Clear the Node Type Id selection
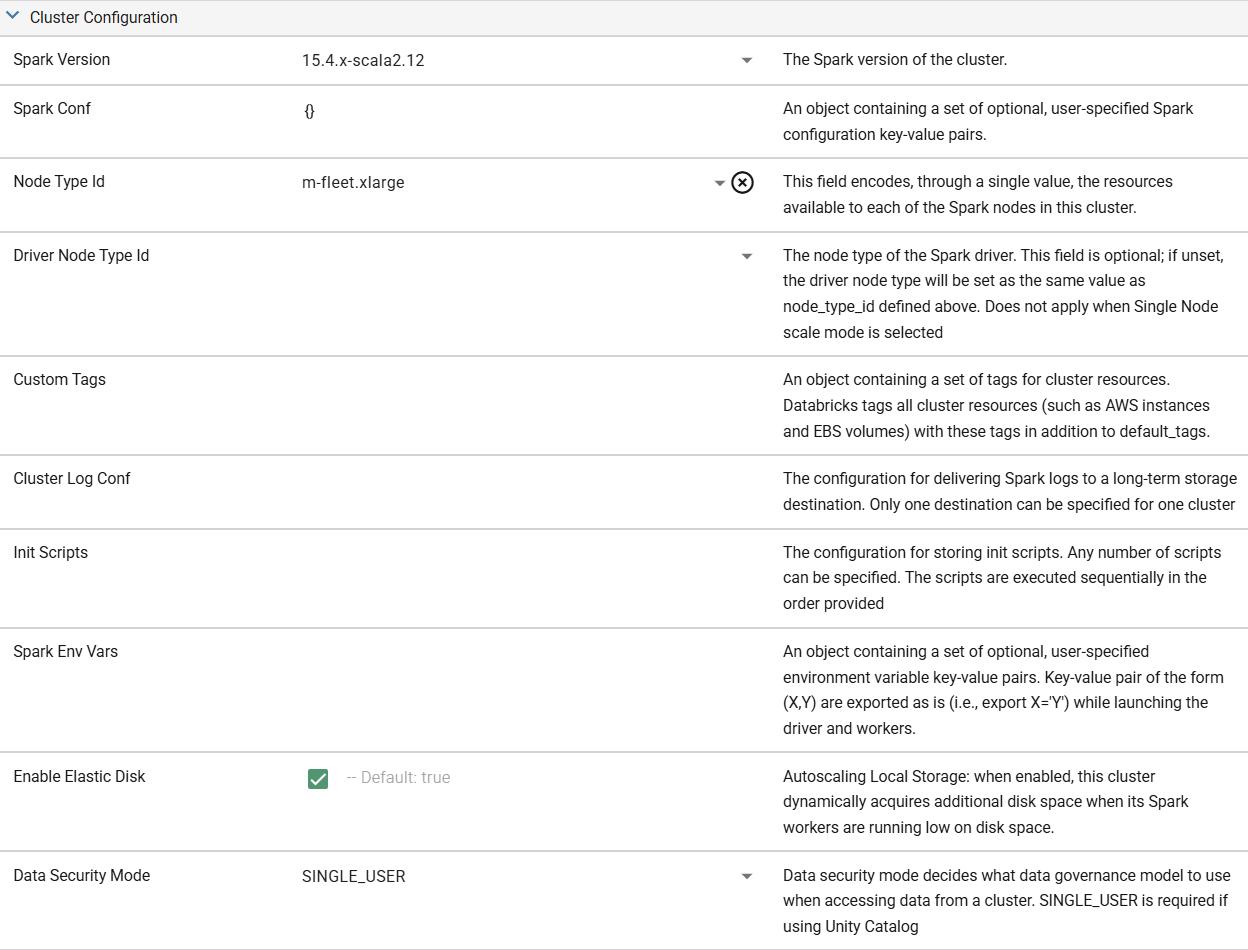This screenshot has width=1248, height=950. click(740, 183)
